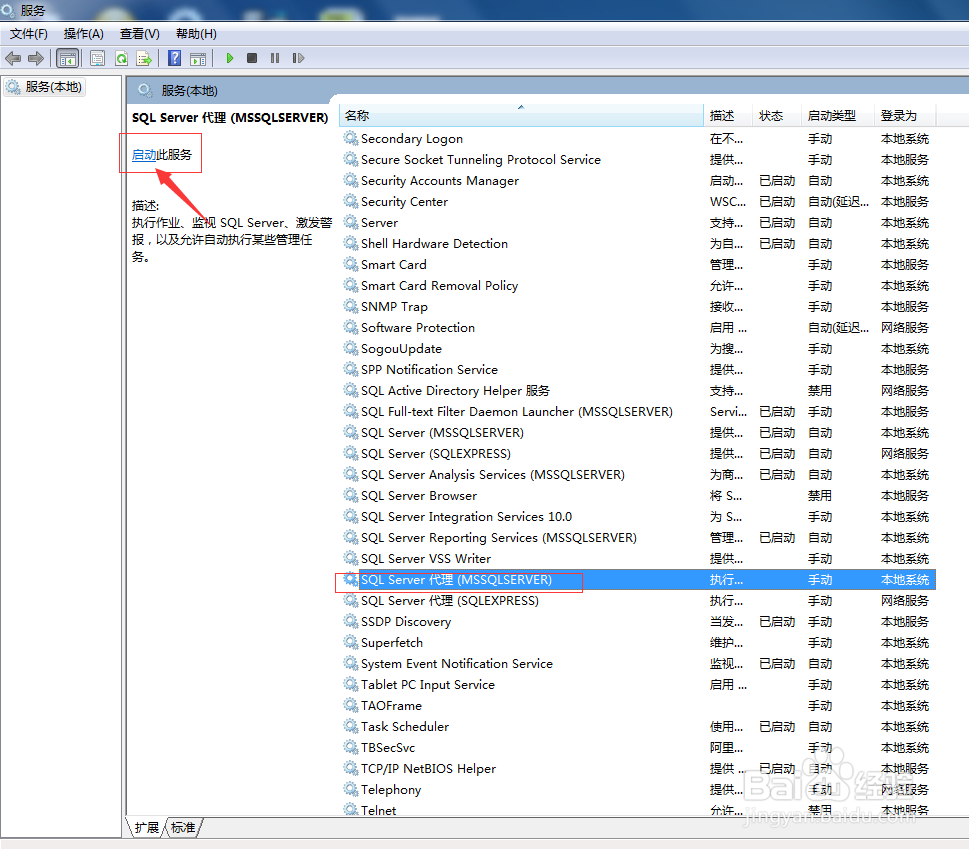Select SQL Server VSS Writer service
The height and width of the screenshot is (849, 969).
(638, 559)
